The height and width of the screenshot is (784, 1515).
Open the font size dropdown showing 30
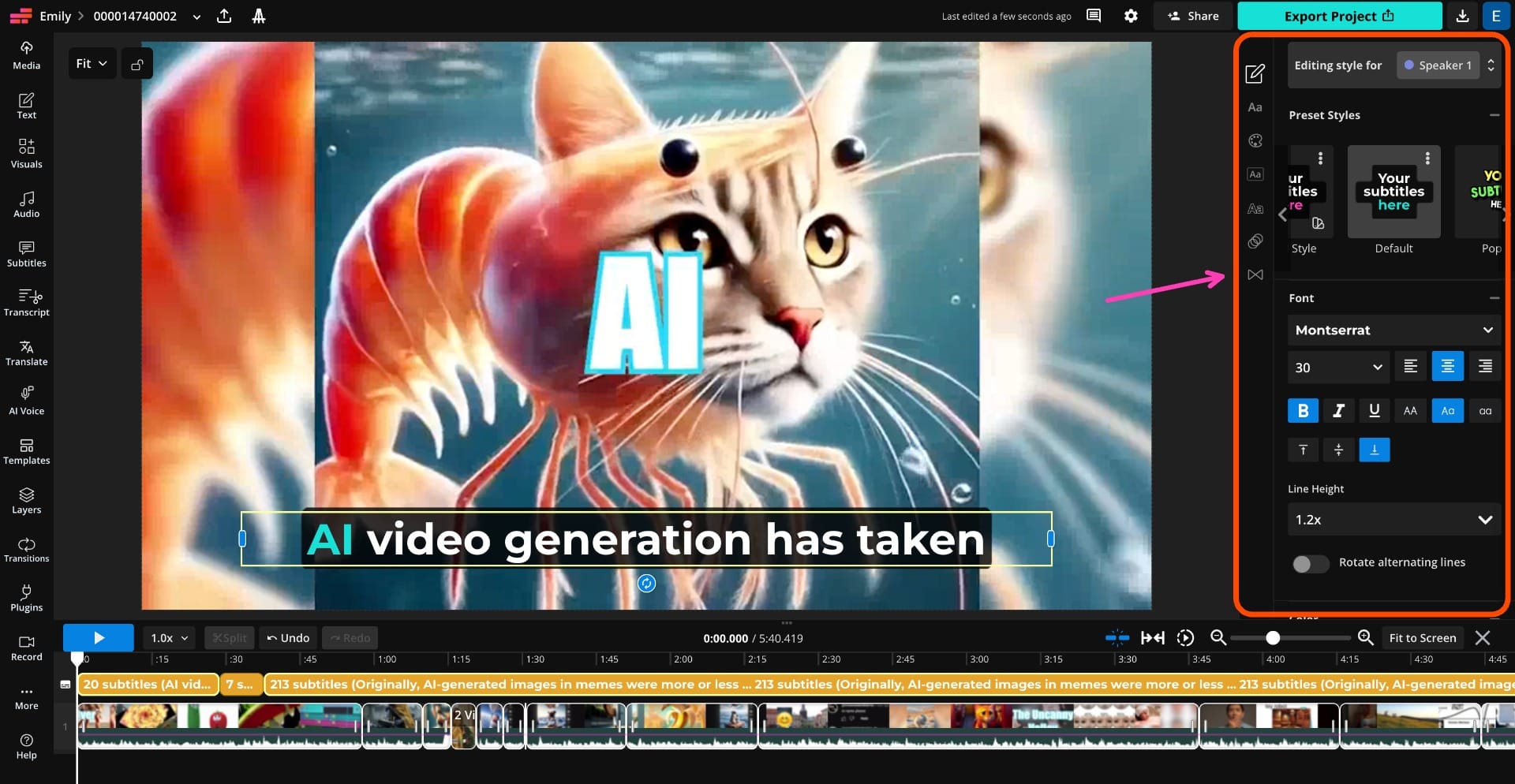click(1337, 367)
